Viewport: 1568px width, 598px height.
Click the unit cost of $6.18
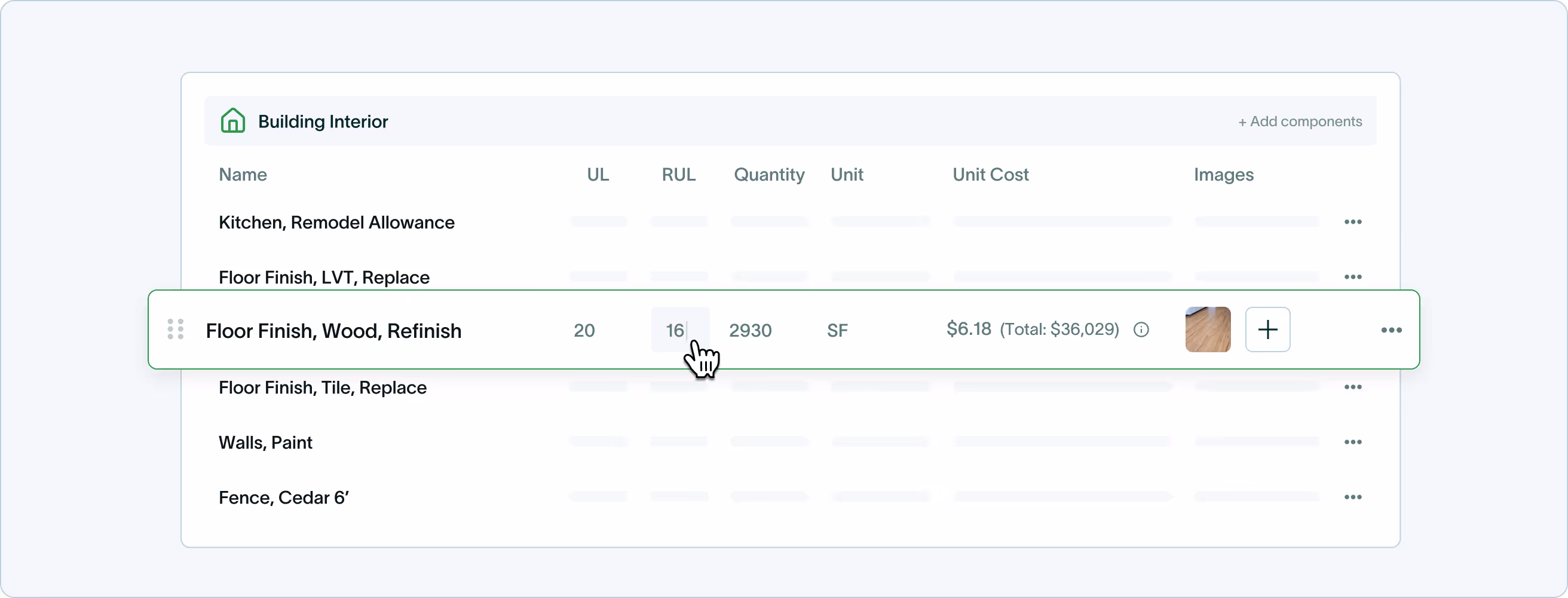[x=968, y=329]
